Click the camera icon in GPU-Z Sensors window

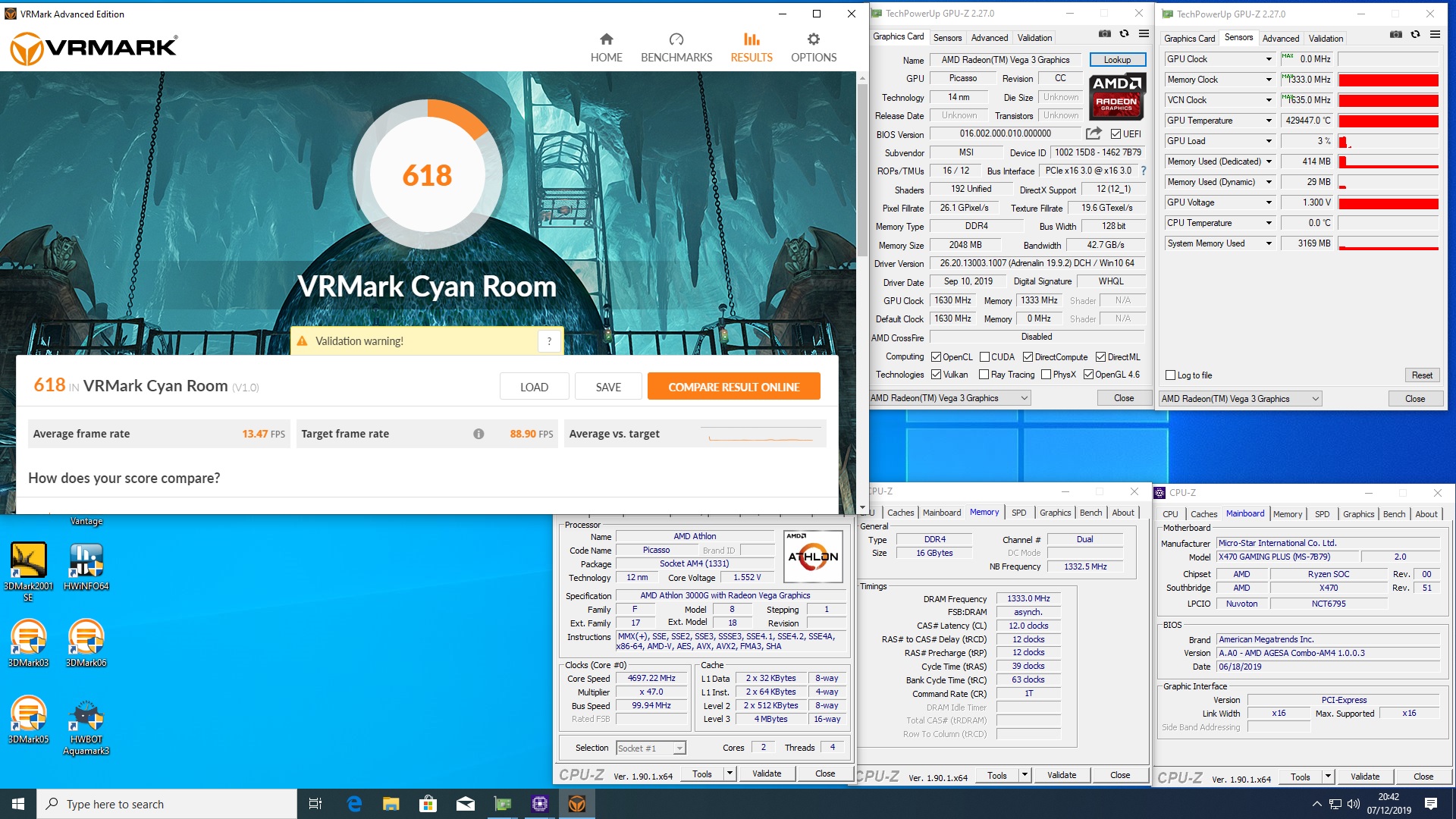(x=1396, y=35)
